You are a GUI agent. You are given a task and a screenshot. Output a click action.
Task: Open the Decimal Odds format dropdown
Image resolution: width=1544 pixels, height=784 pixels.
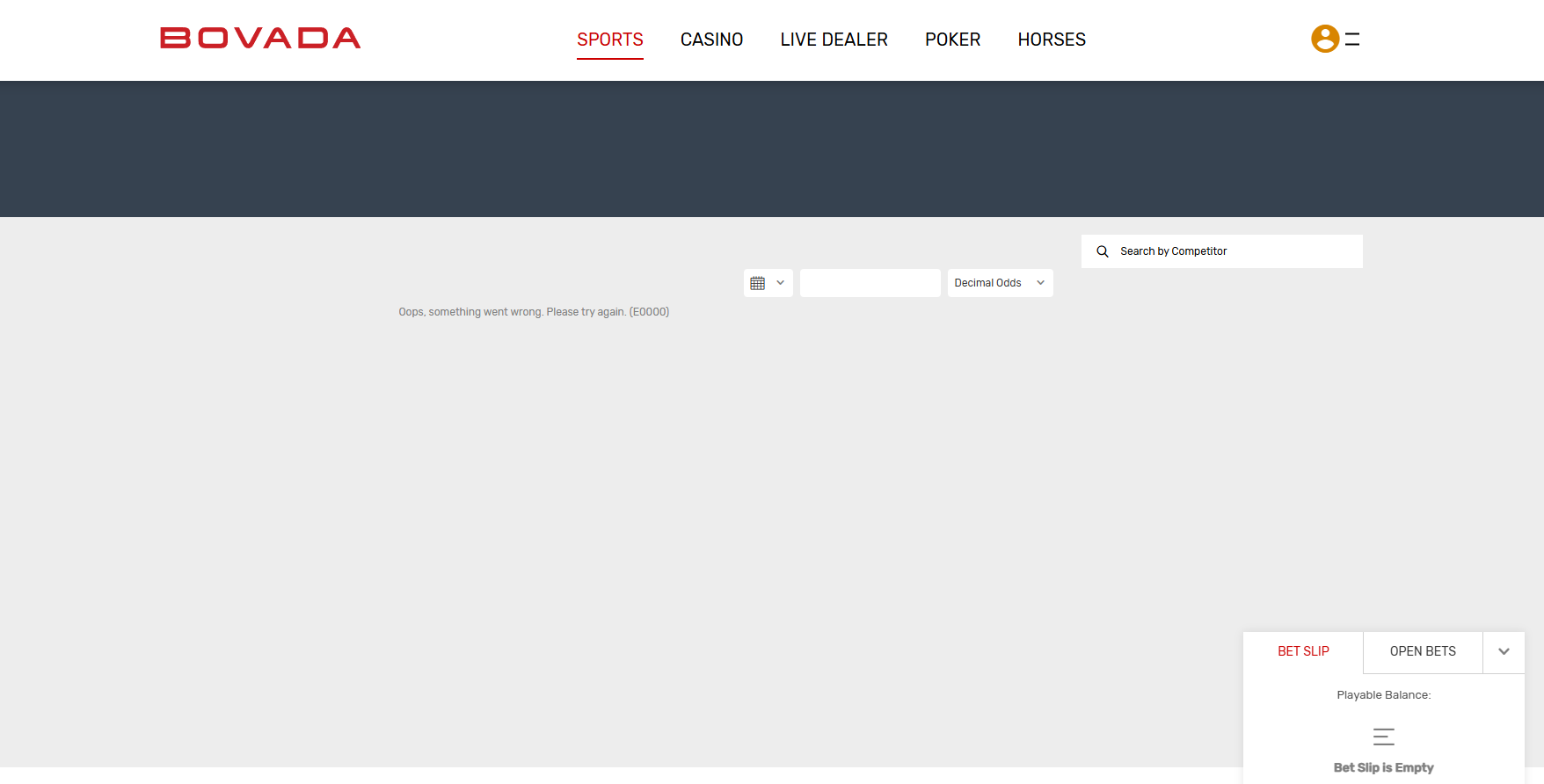[x=1000, y=283]
